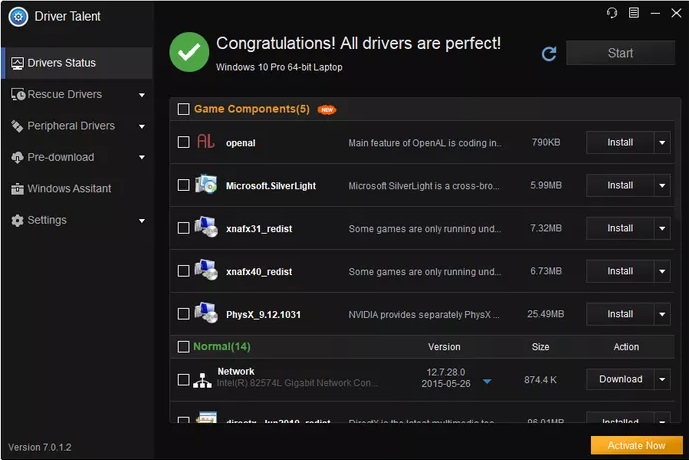Click the xnafx31_redist installer icon

pyautogui.click(x=206, y=227)
